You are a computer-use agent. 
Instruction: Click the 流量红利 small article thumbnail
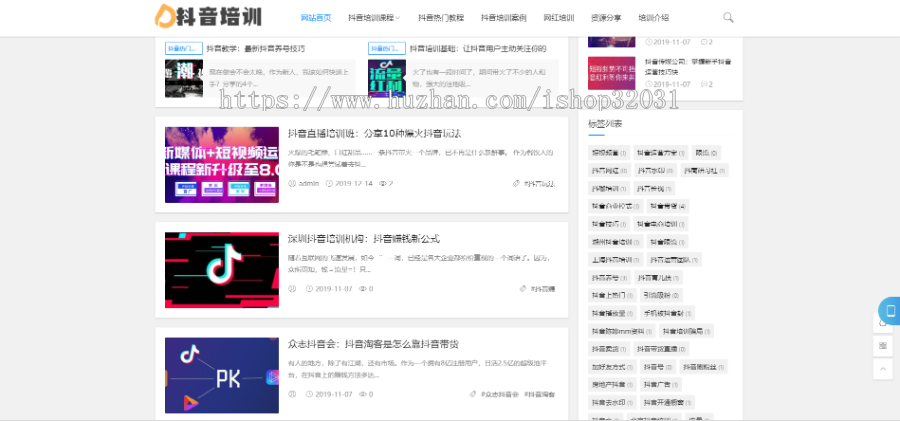(387, 78)
